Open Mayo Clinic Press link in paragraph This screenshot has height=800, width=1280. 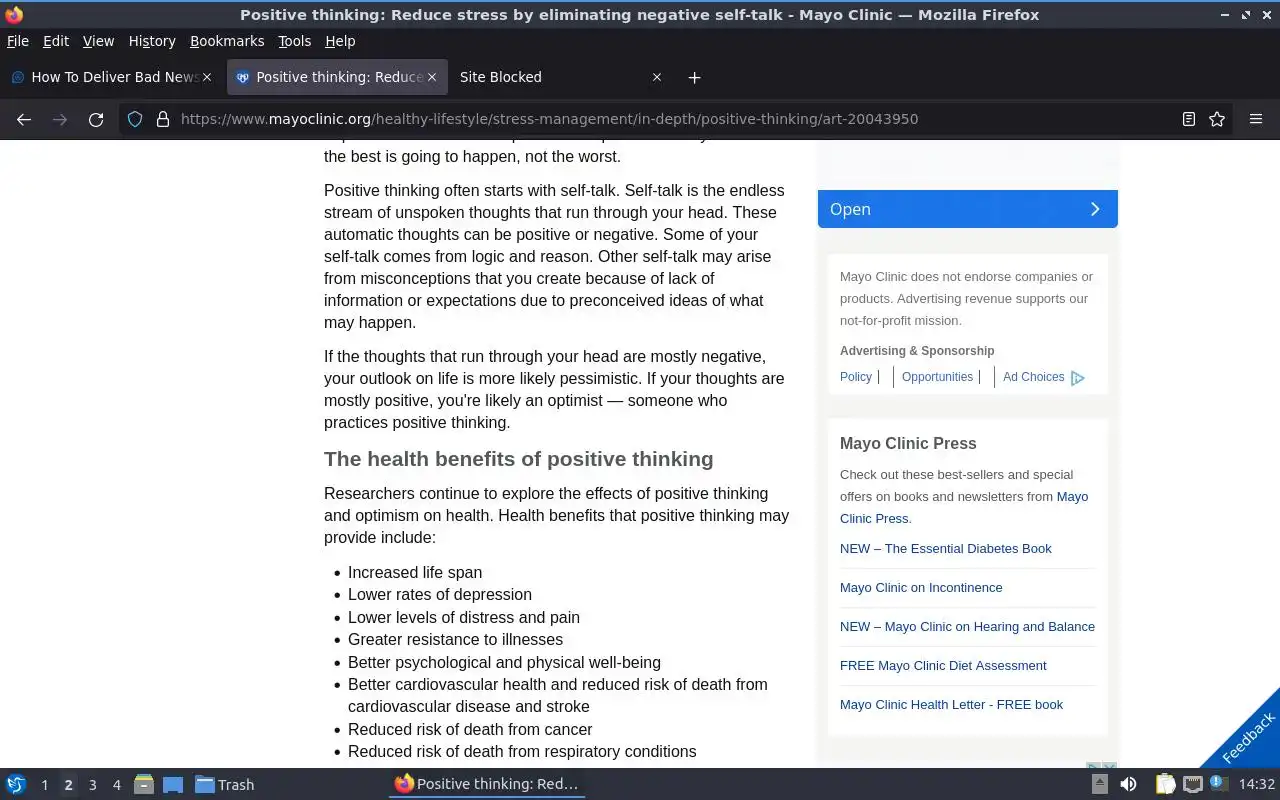(964, 507)
